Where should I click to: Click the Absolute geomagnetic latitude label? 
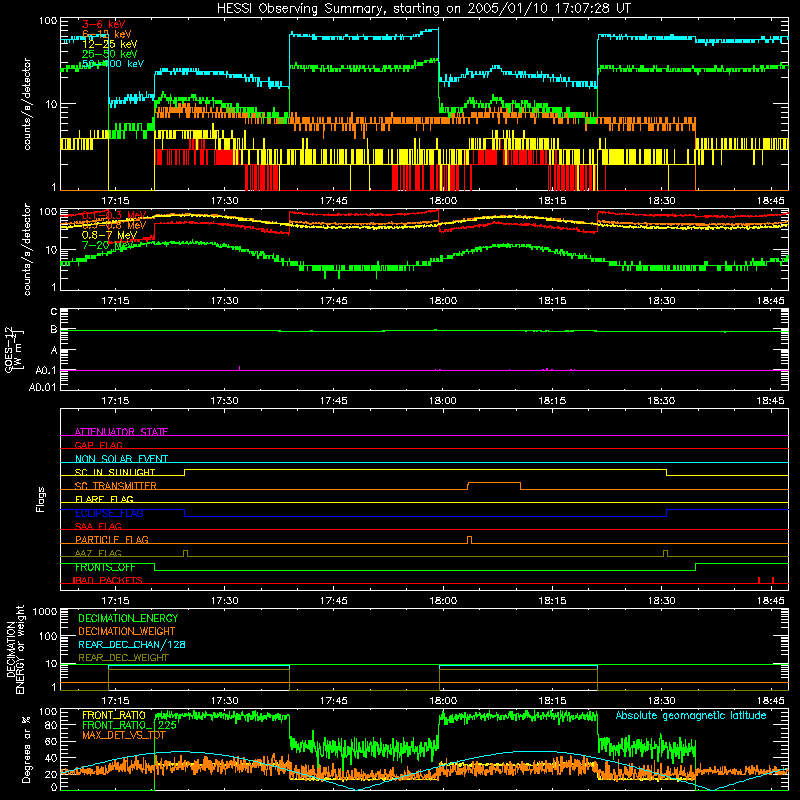(691, 715)
